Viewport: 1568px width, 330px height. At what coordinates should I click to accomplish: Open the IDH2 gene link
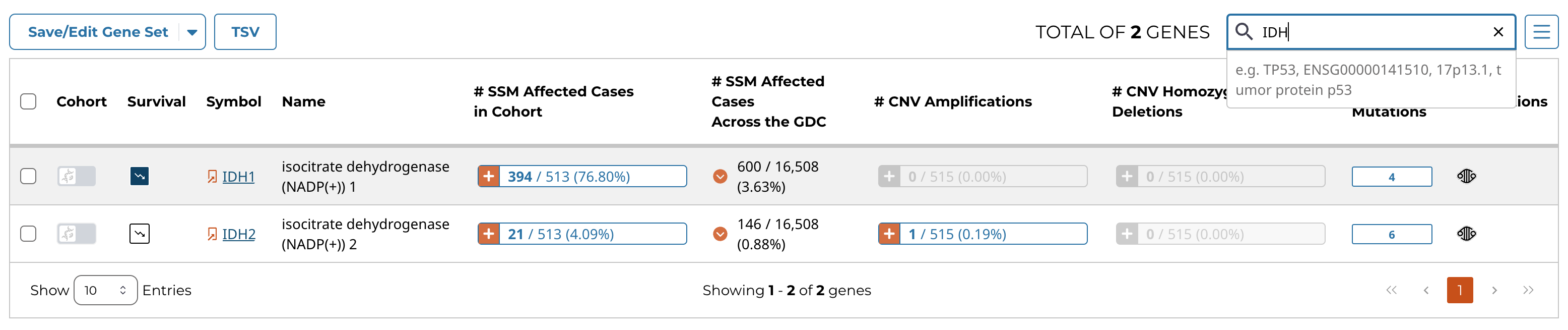[239, 234]
